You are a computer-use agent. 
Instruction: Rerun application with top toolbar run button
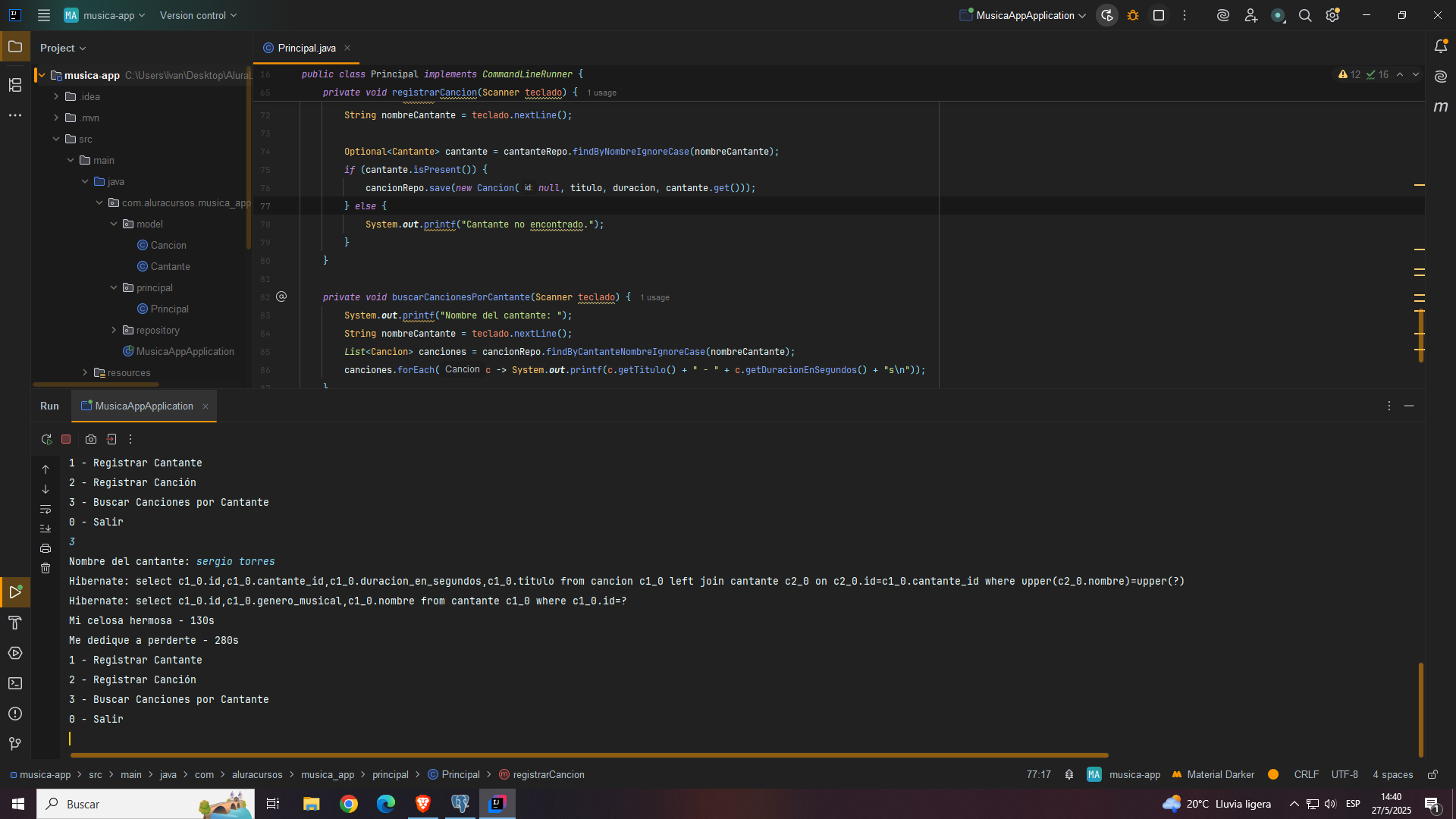coord(1107,15)
